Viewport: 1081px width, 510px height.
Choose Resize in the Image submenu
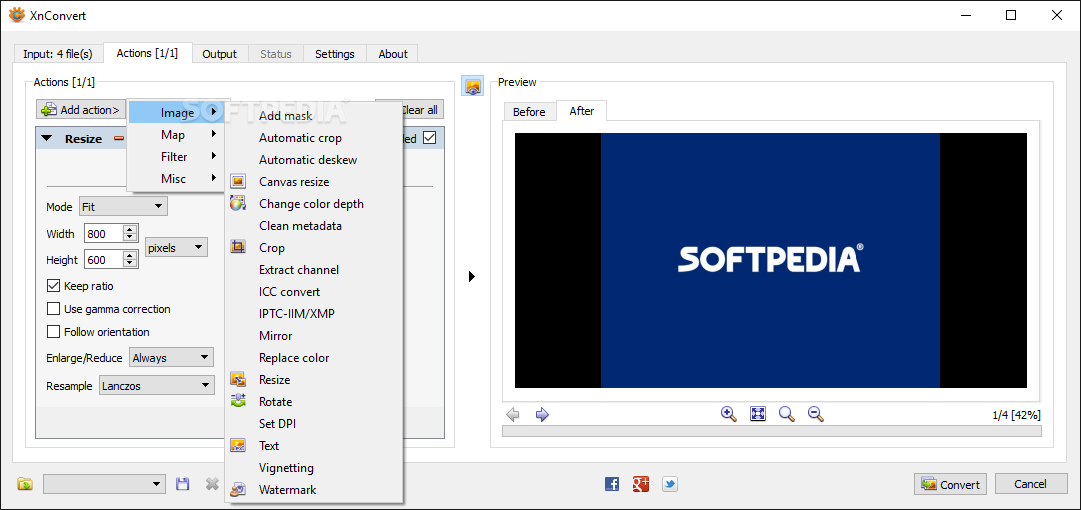[314, 380]
